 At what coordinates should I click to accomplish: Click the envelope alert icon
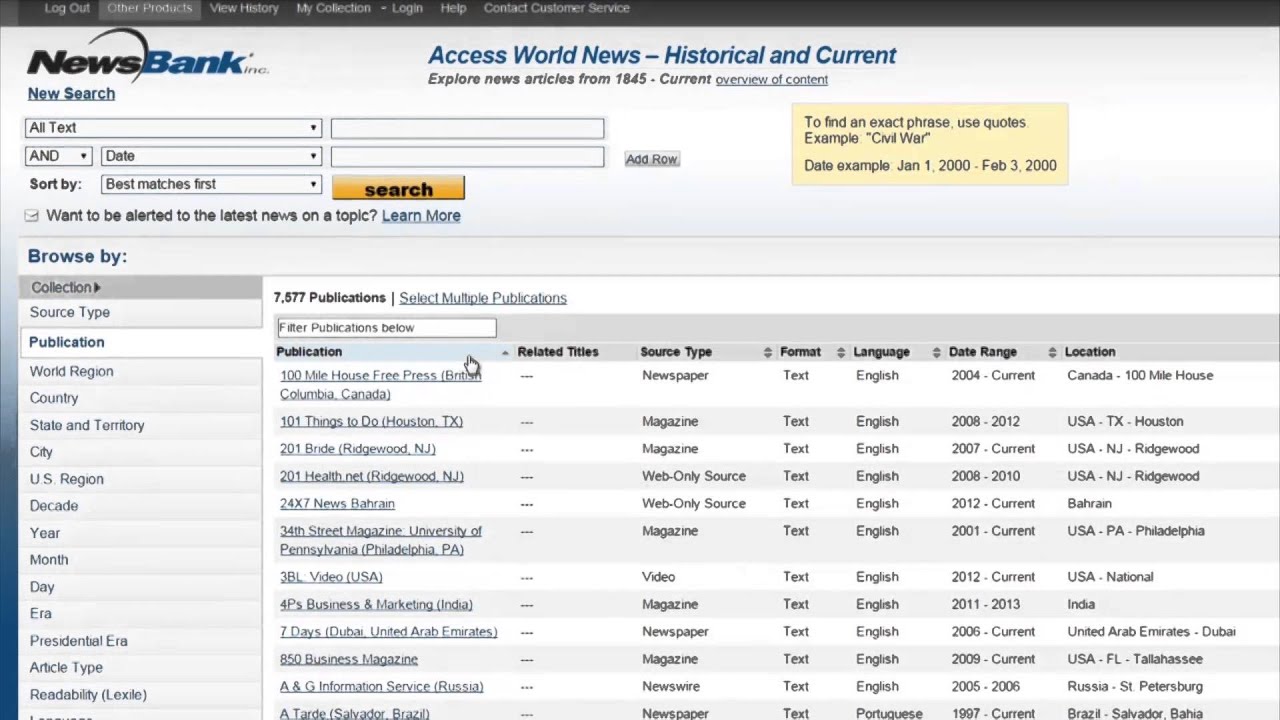32,215
